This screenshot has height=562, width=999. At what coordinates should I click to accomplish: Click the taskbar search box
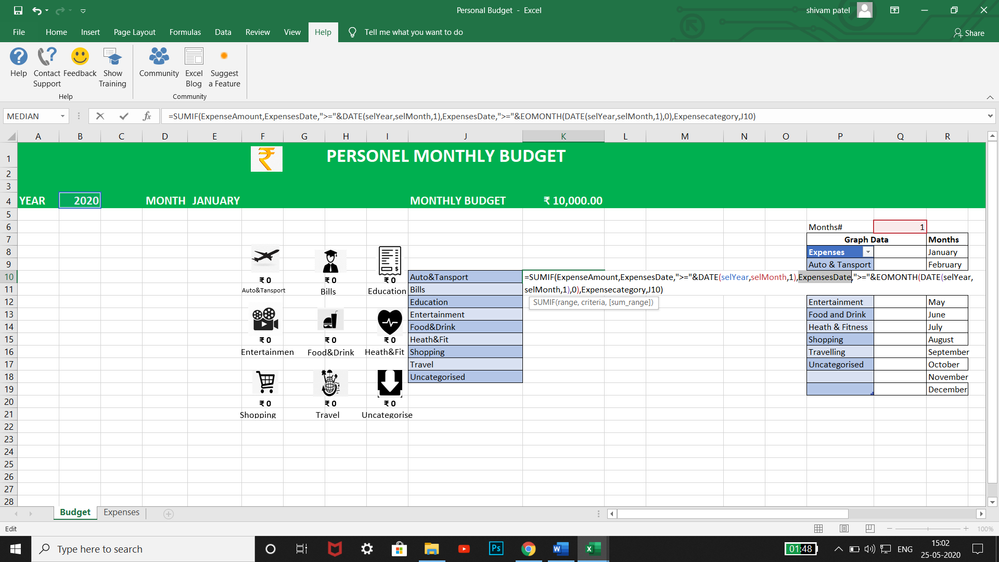point(143,549)
